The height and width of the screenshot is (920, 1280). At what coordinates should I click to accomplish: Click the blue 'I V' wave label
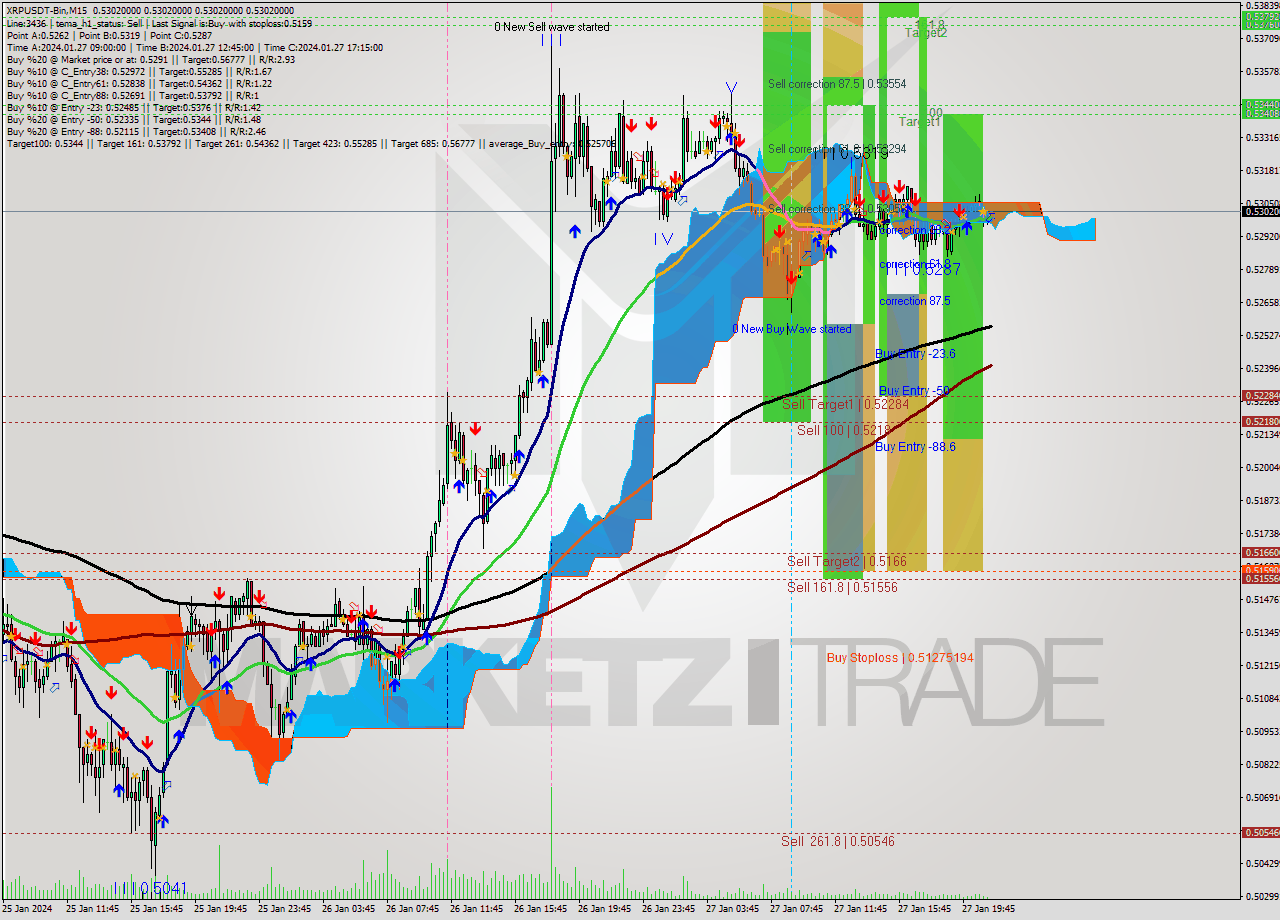pyautogui.click(x=664, y=239)
